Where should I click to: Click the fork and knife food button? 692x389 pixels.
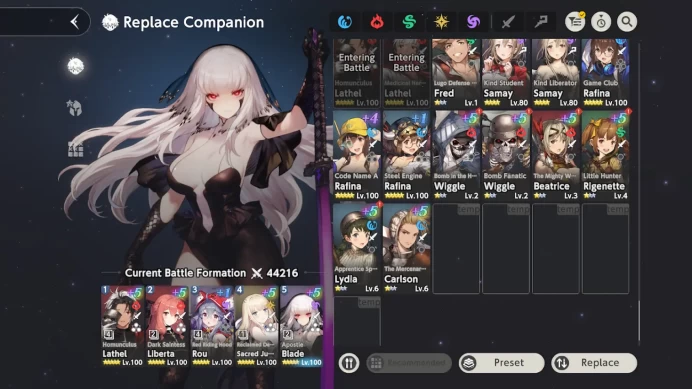(349, 363)
